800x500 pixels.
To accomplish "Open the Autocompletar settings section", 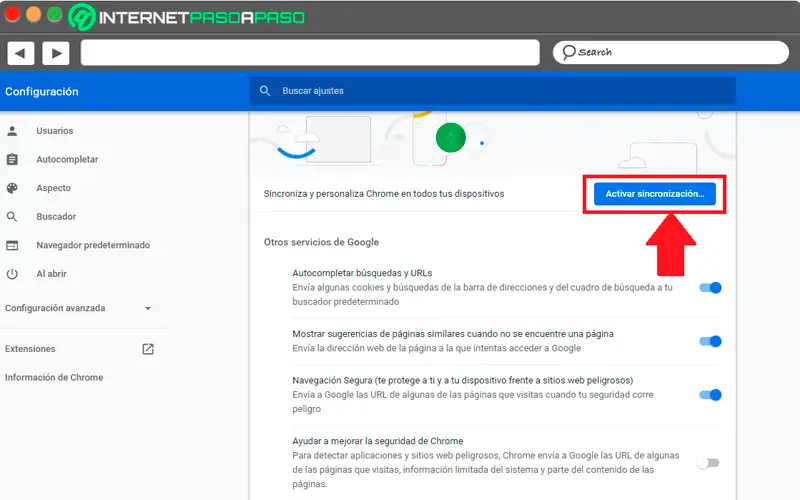I will point(67,159).
